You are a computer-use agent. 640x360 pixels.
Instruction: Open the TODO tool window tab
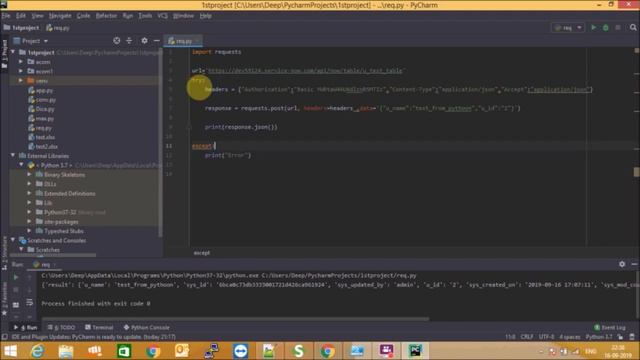tap(62, 327)
